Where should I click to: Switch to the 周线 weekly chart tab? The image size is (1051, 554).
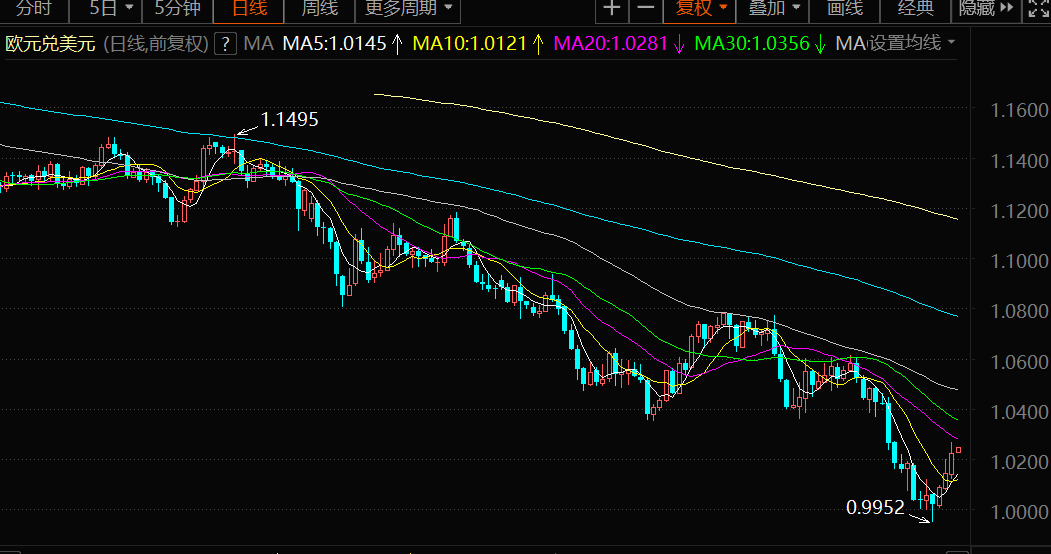tap(320, 9)
